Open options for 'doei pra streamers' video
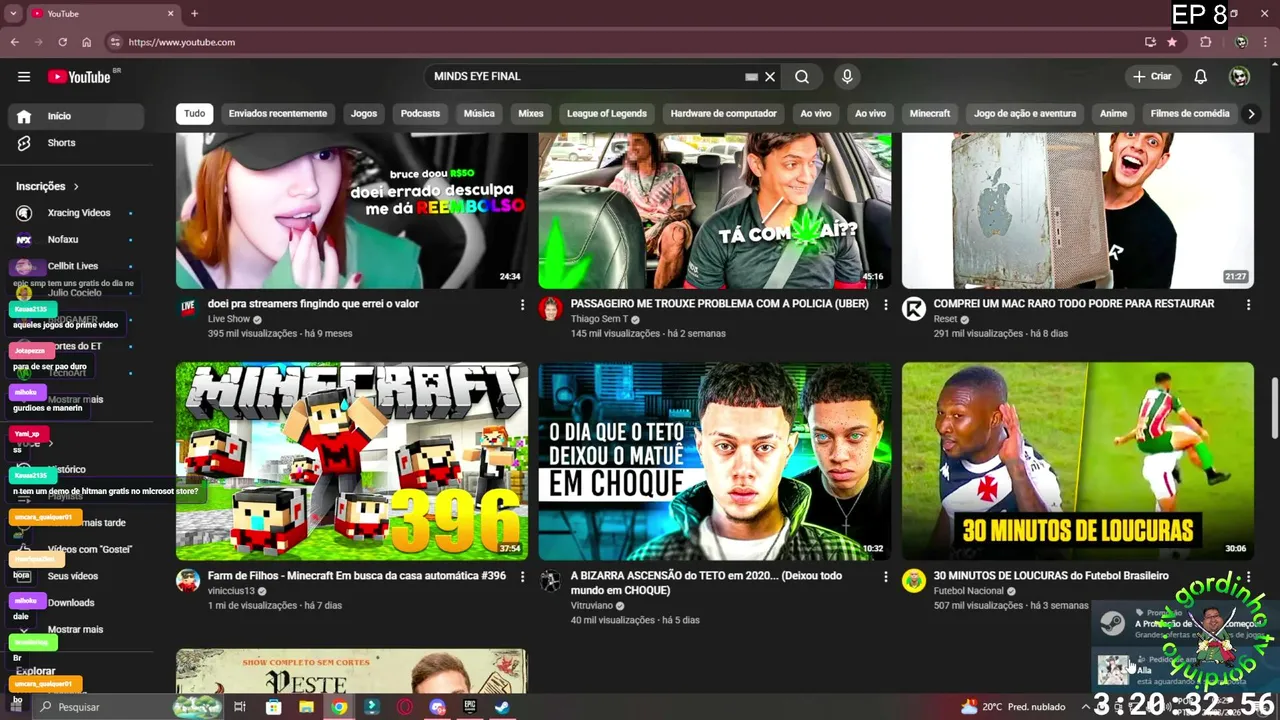The height and width of the screenshot is (720, 1280). point(522,304)
